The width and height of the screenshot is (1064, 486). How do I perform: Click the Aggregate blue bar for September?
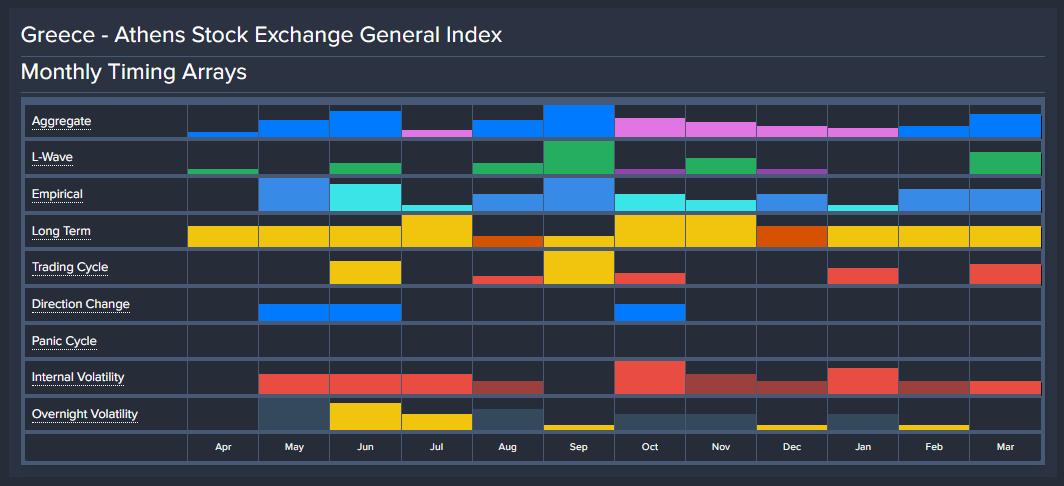(x=579, y=121)
